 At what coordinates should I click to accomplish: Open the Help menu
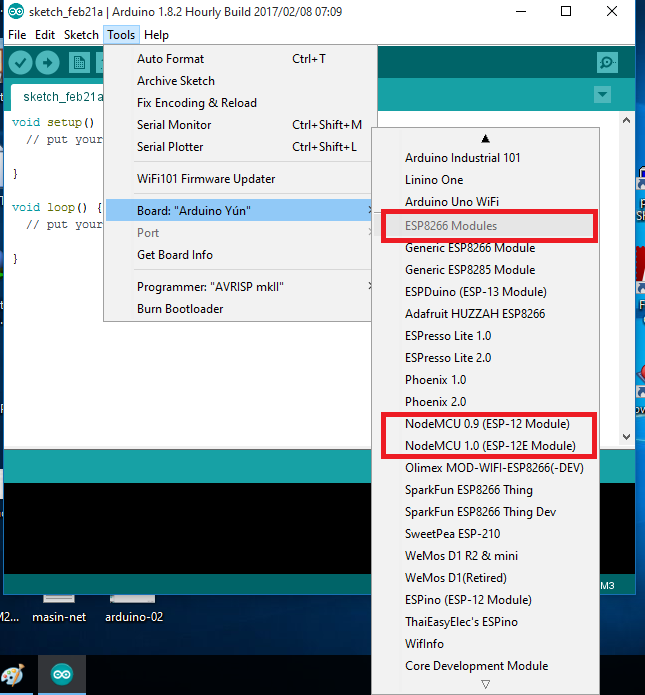pos(156,35)
